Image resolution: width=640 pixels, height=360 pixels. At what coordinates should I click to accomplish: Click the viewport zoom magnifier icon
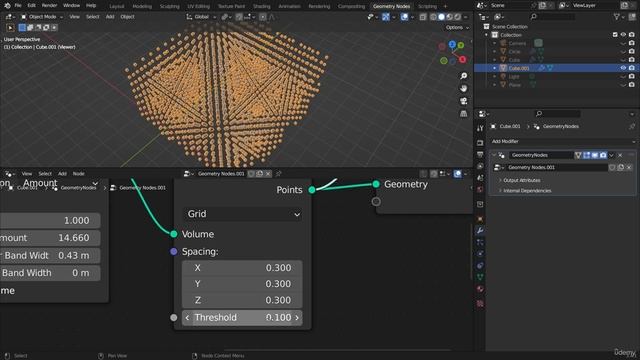(x=464, y=76)
